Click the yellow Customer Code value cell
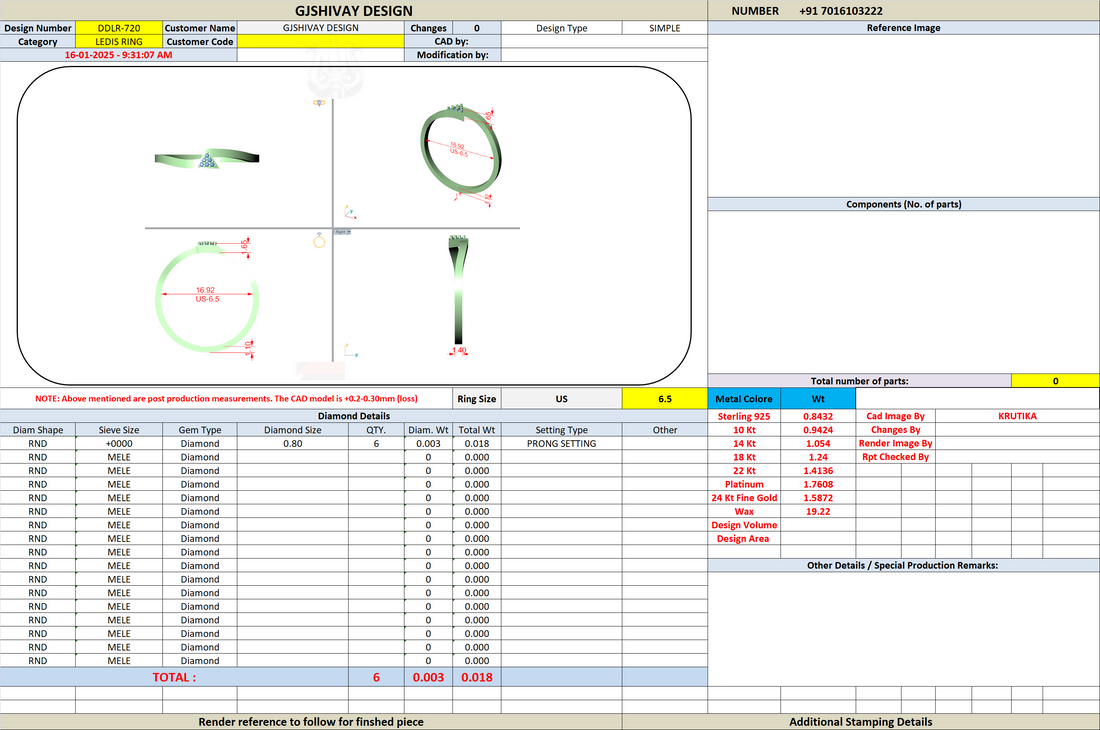Image resolution: width=1100 pixels, height=730 pixels. 321,41
